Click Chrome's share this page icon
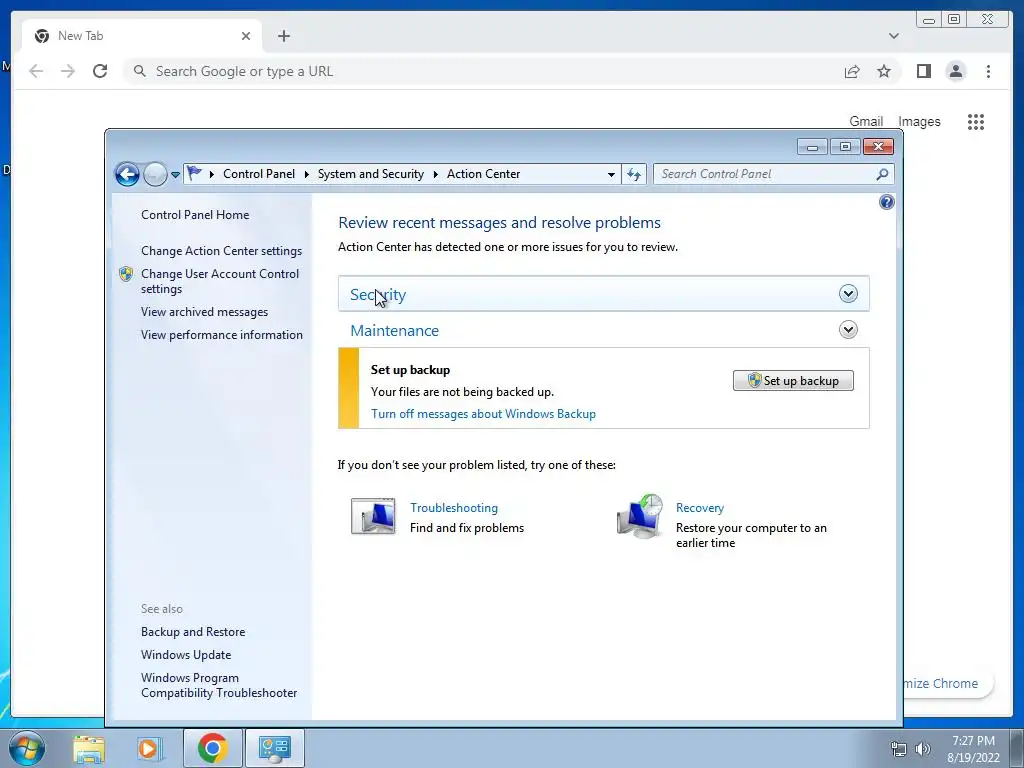 (x=852, y=72)
